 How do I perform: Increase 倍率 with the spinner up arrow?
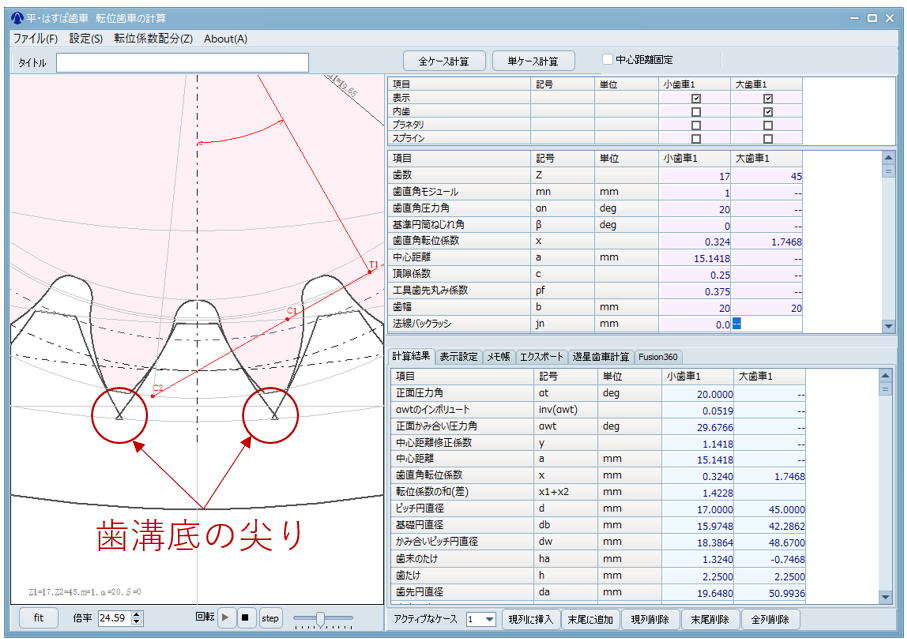point(137,615)
